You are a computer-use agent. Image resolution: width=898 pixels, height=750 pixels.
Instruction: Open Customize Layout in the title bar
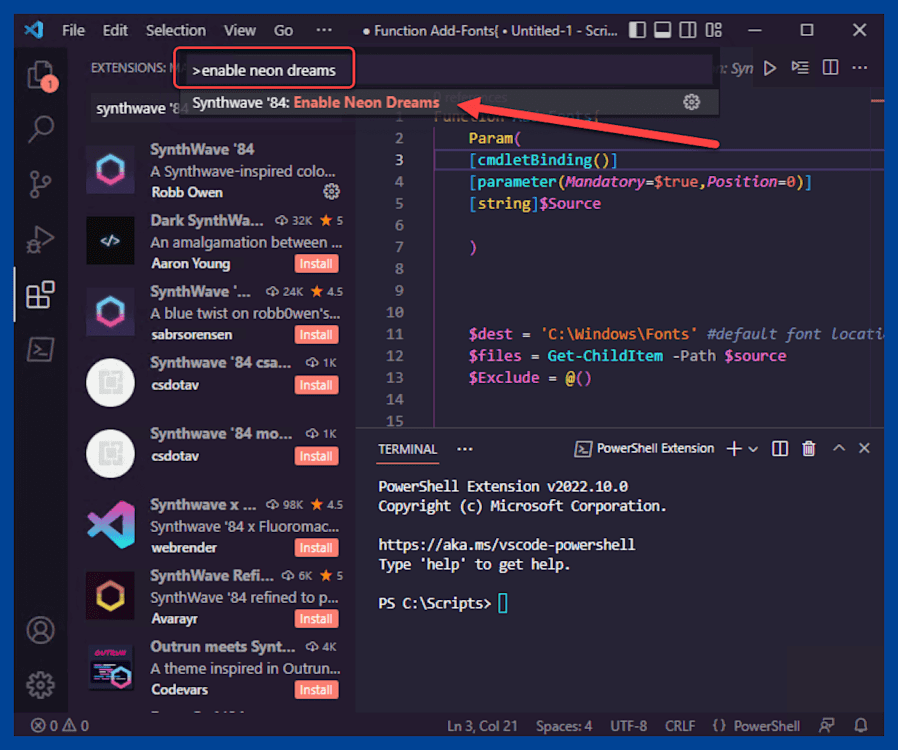pyautogui.click(x=714, y=30)
